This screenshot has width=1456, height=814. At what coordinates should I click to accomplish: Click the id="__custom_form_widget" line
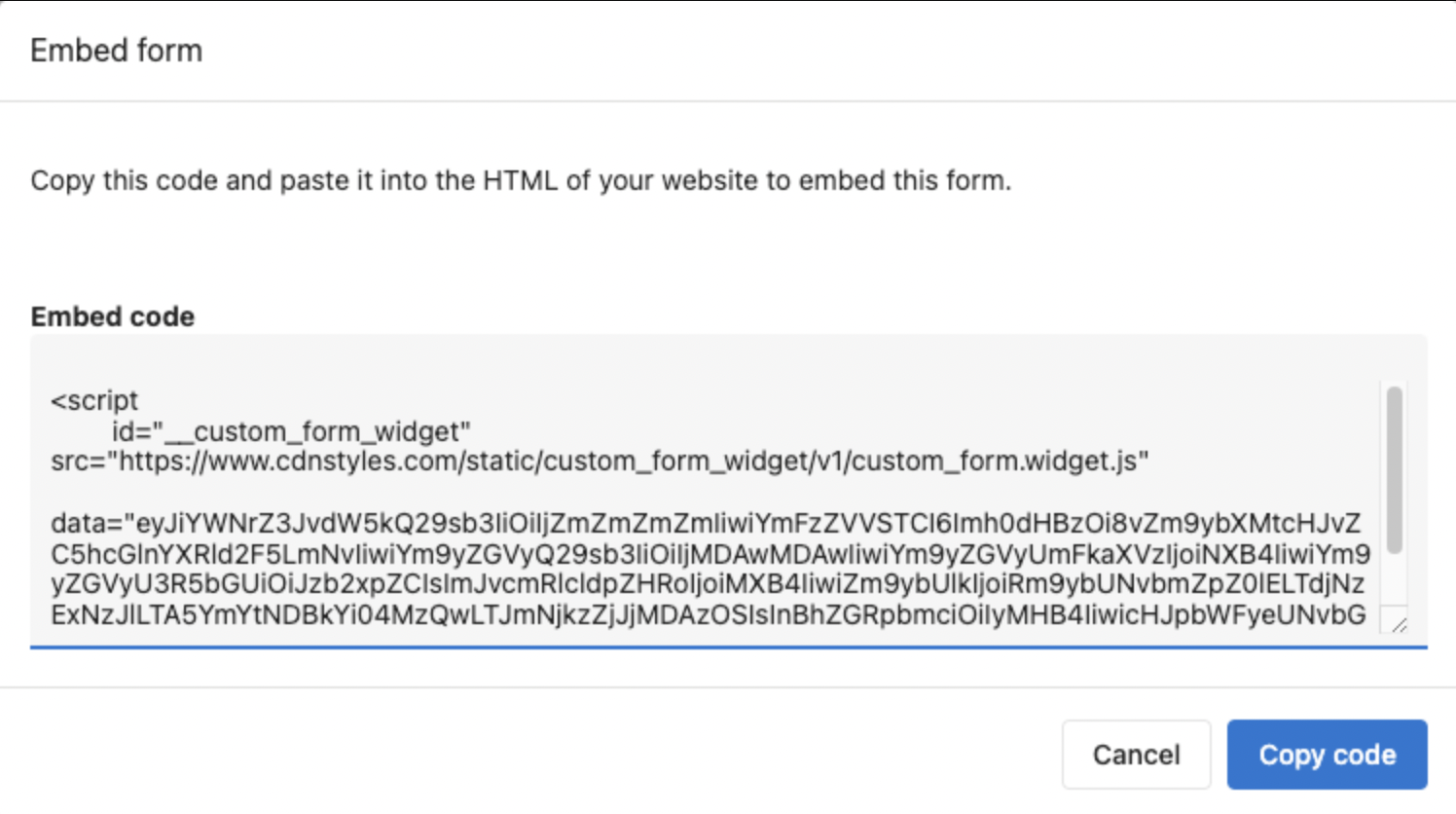pos(291,431)
